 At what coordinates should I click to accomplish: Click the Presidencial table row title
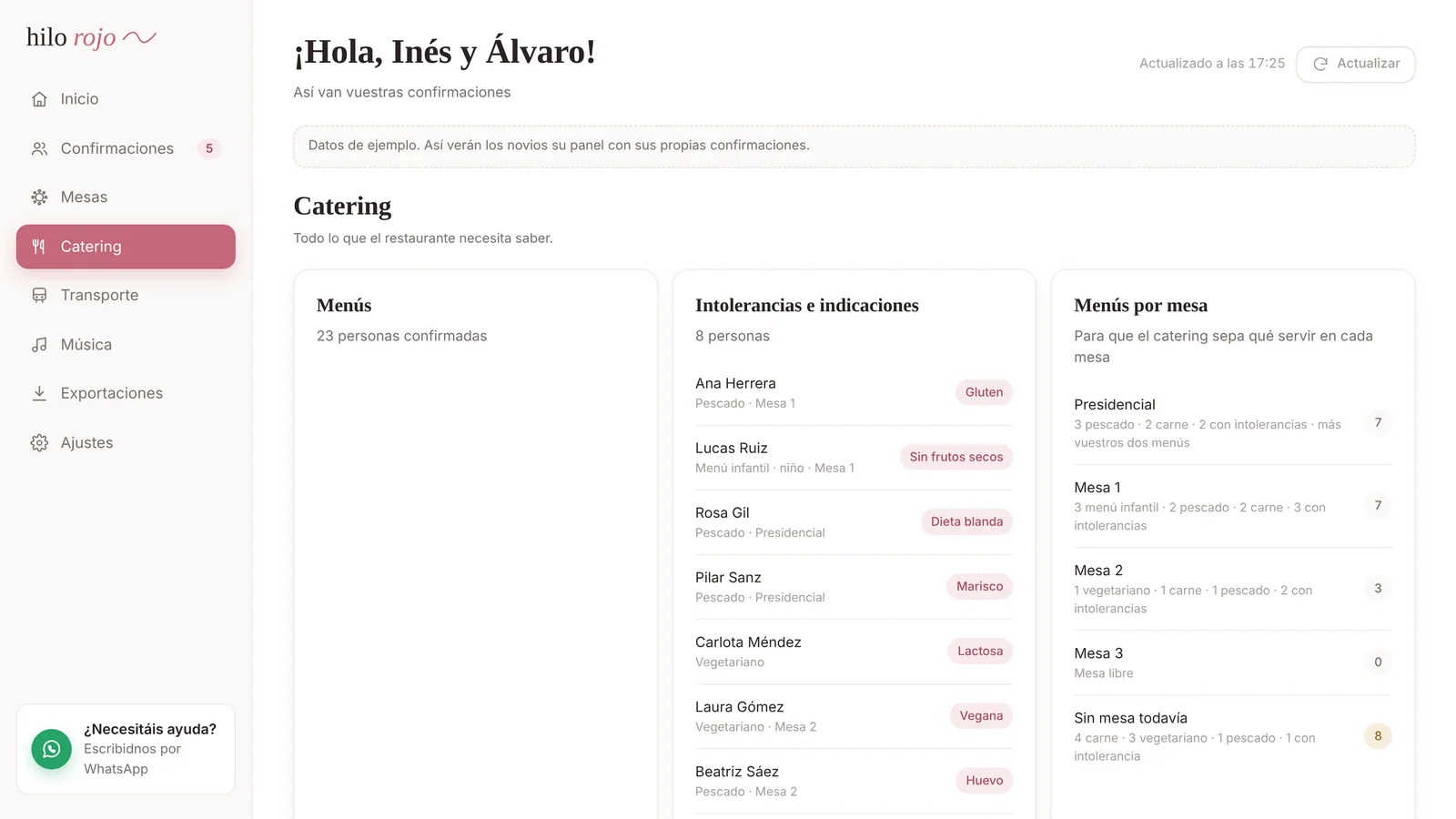(1115, 405)
